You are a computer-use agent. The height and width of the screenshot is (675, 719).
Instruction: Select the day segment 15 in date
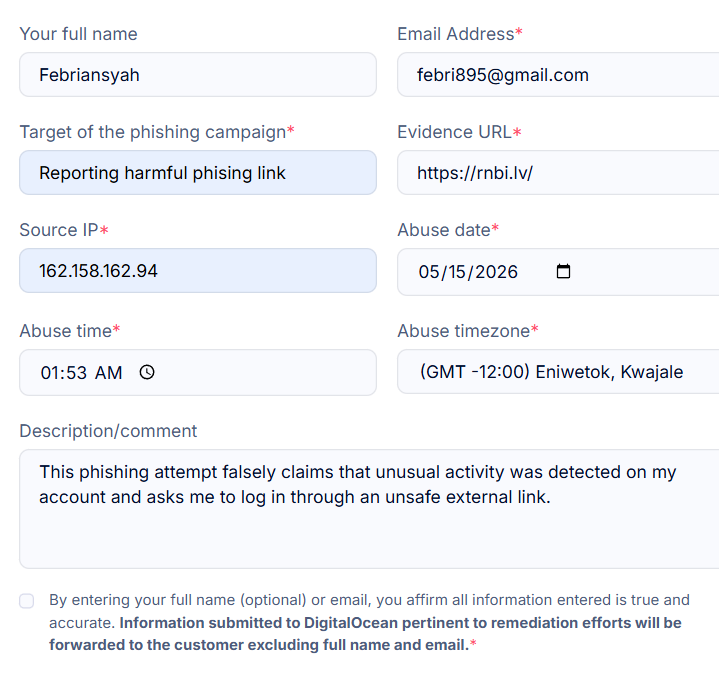tap(457, 272)
